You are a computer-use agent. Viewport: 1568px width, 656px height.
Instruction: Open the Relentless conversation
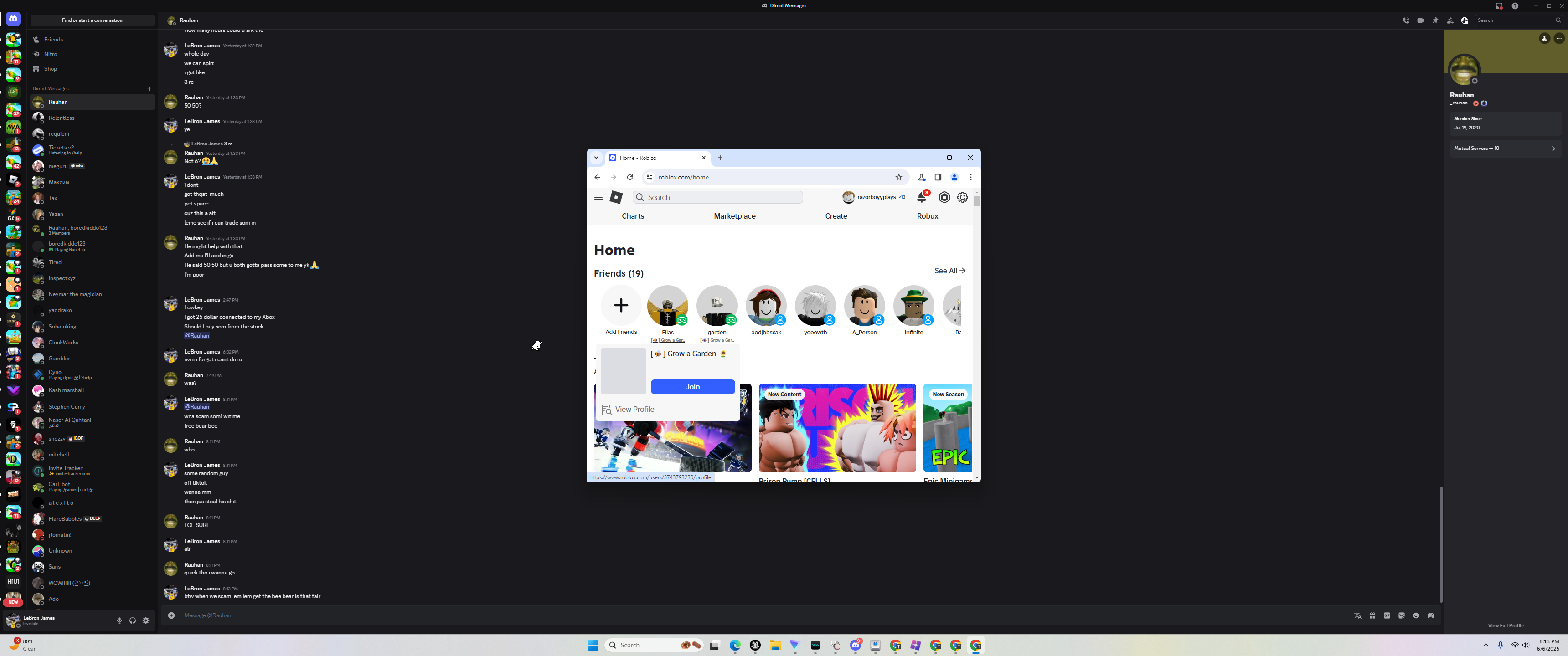click(x=93, y=118)
